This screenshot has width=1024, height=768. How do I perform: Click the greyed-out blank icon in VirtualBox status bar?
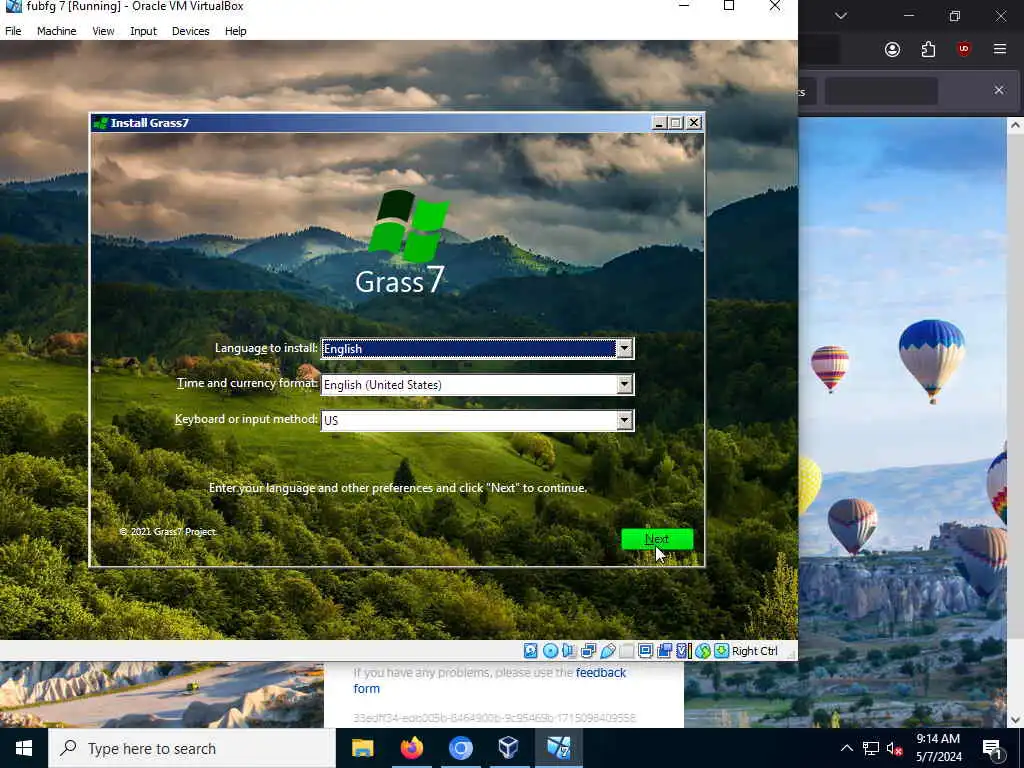[x=626, y=650]
